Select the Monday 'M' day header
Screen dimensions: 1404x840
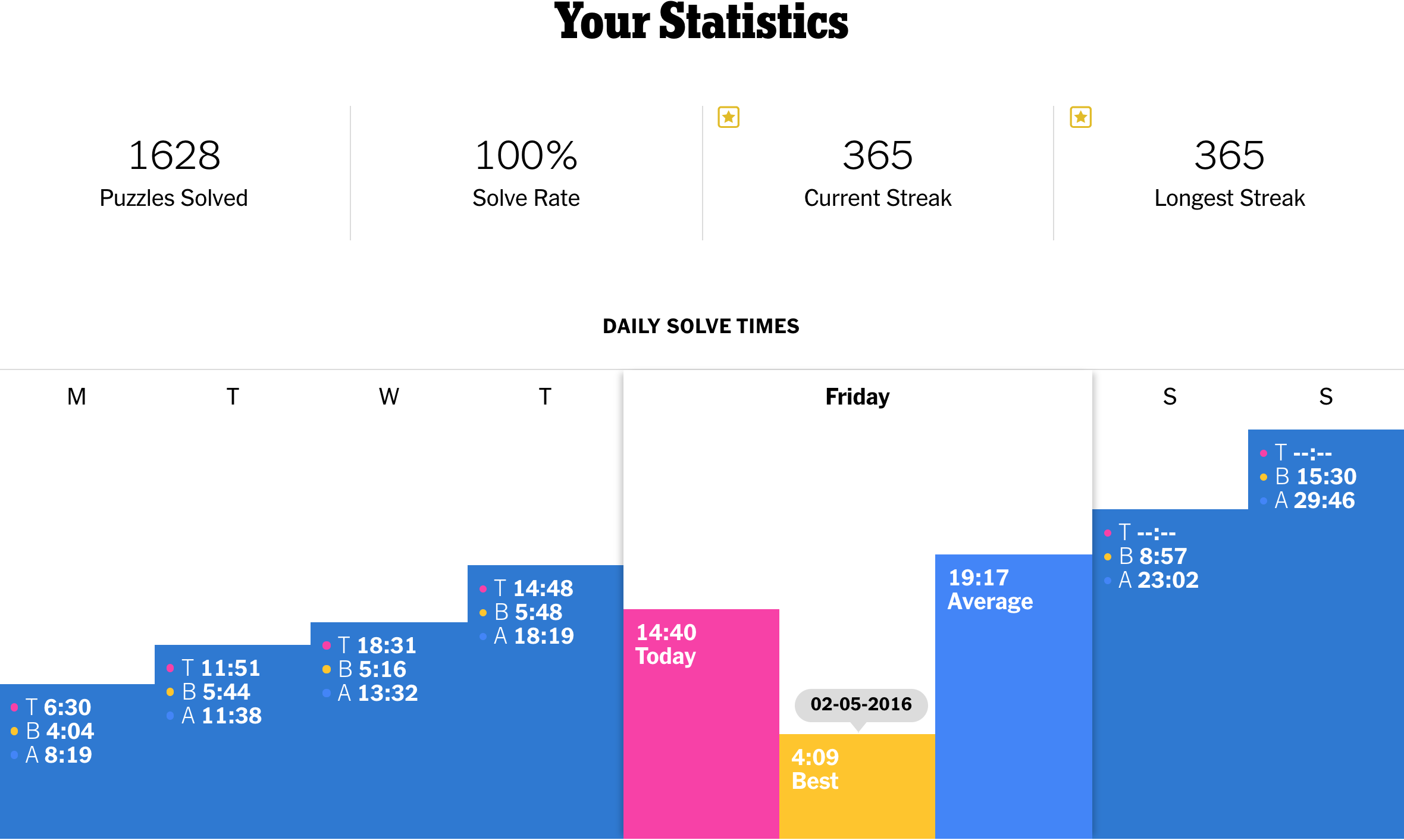[x=77, y=396]
